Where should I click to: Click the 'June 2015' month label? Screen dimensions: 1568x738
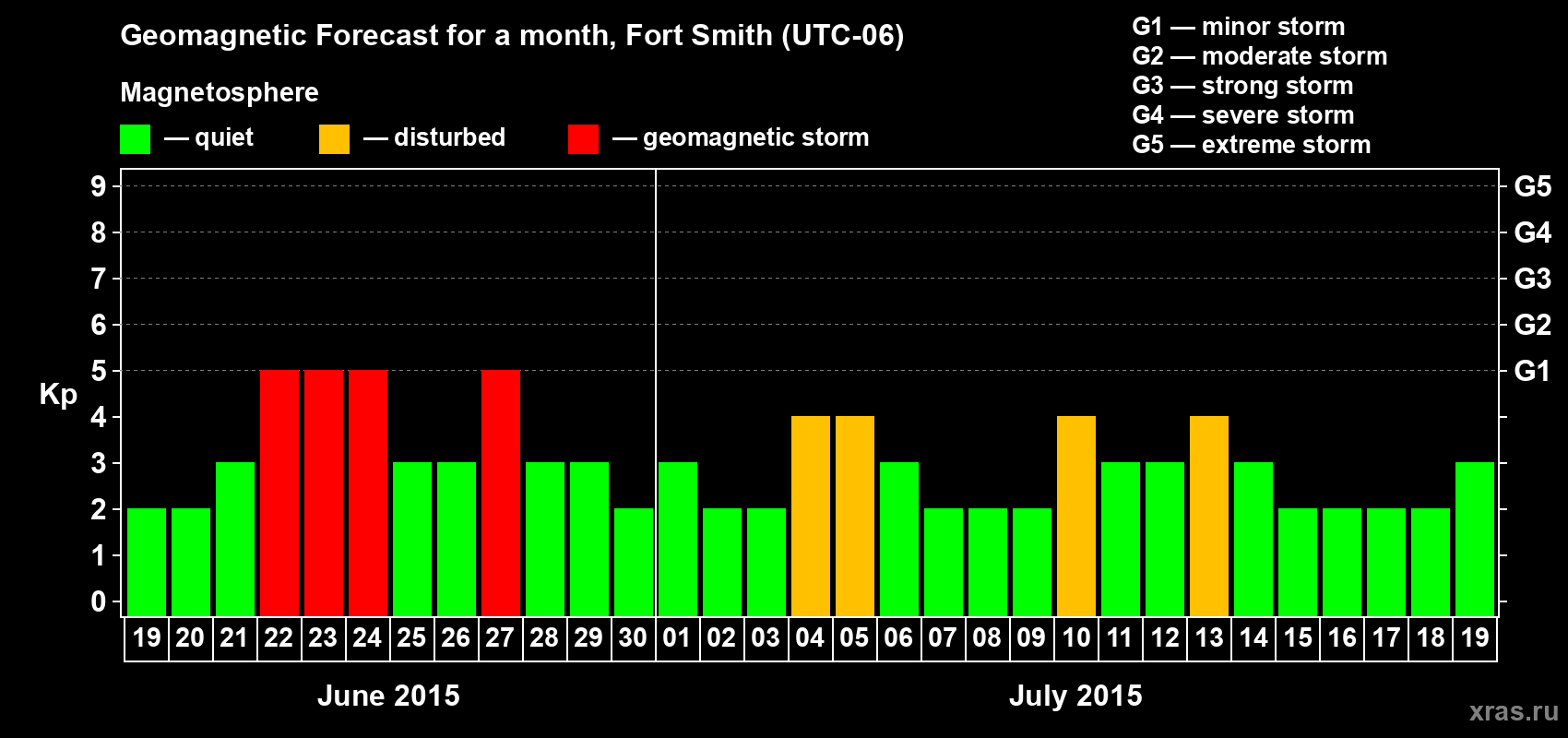pos(388,696)
